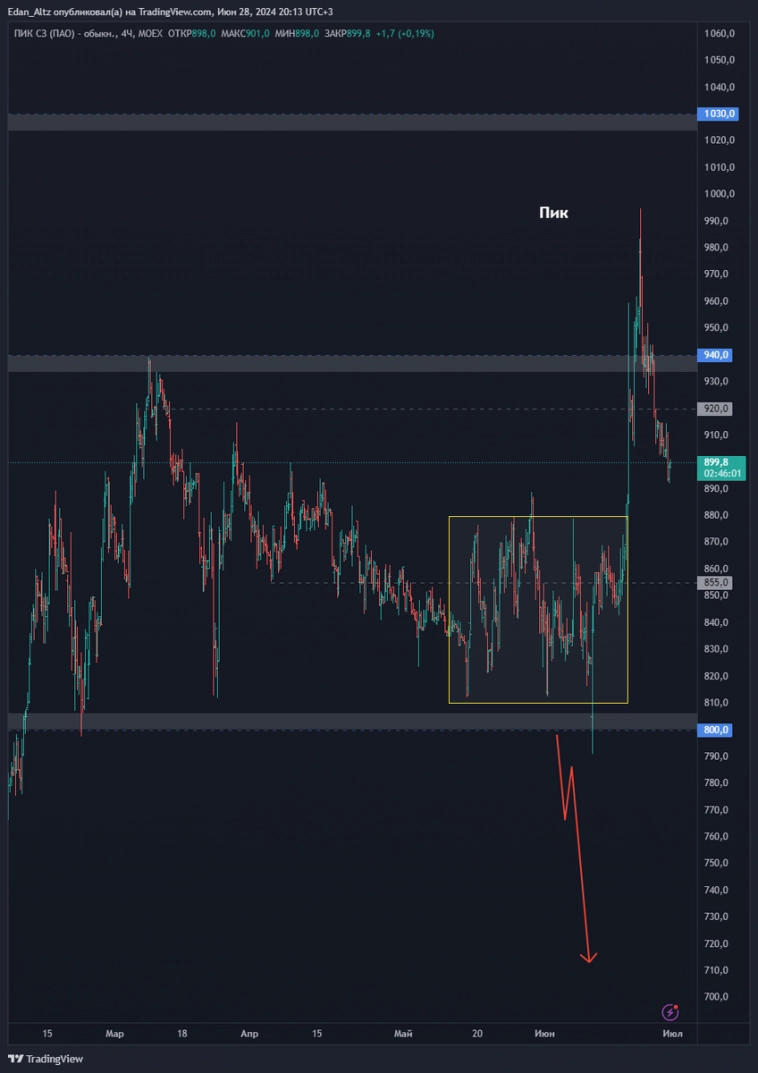Click the ЗАКР899,8 close value
The width and height of the screenshot is (758, 1073).
(x=346, y=33)
